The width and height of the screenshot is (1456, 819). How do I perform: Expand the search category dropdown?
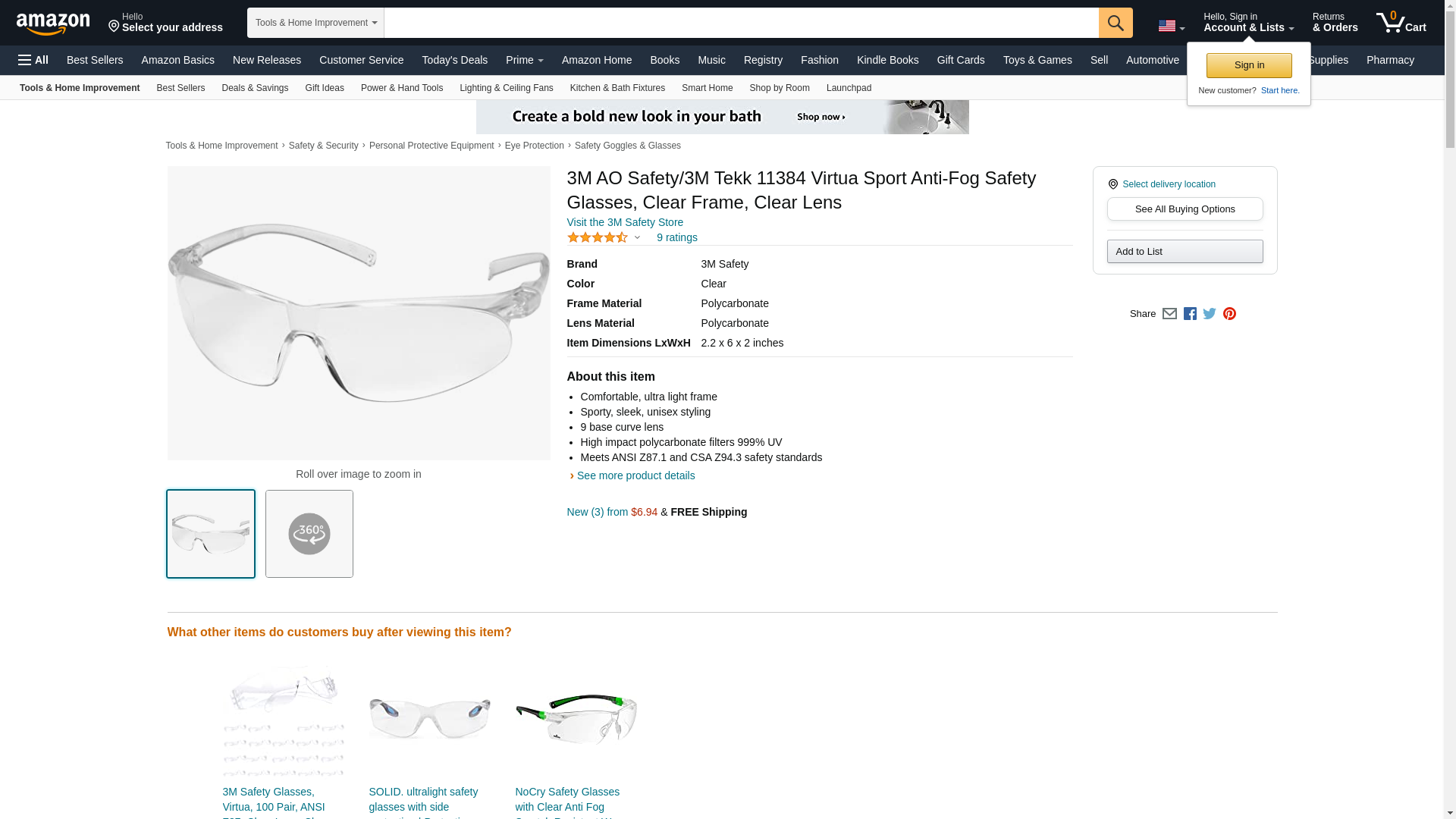coord(315,23)
